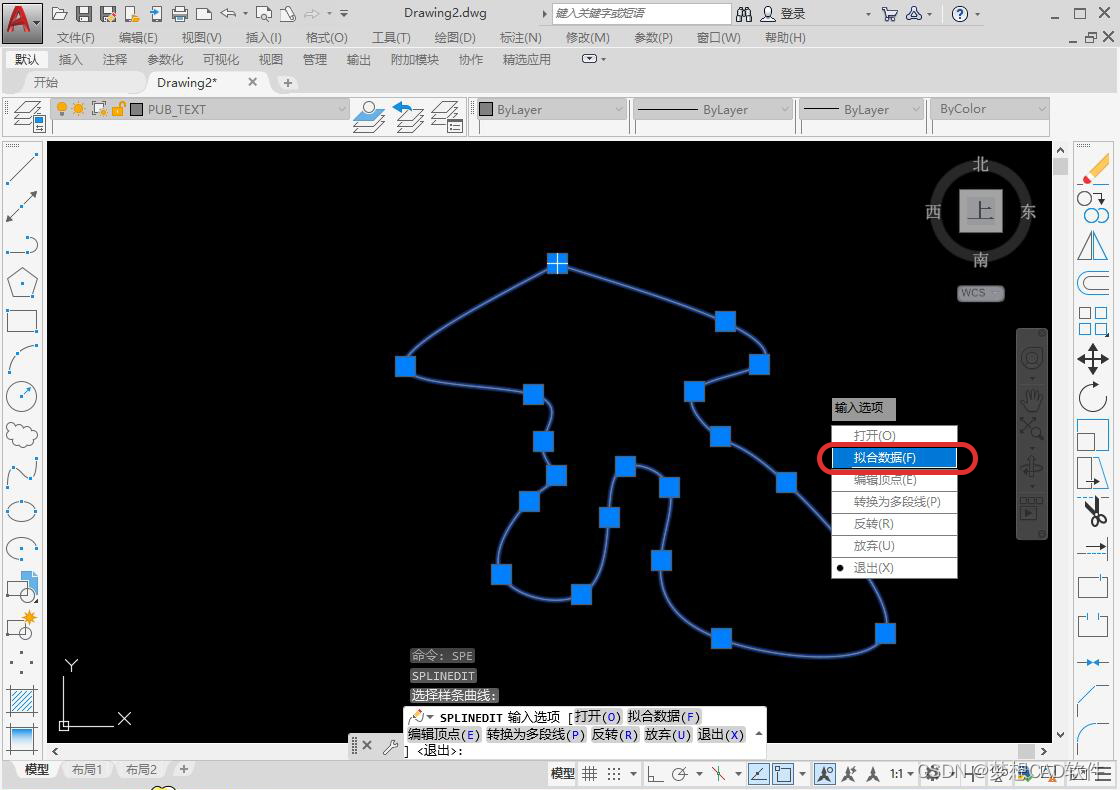Click the Plot printer icon
The height and width of the screenshot is (790, 1120).
point(180,14)
